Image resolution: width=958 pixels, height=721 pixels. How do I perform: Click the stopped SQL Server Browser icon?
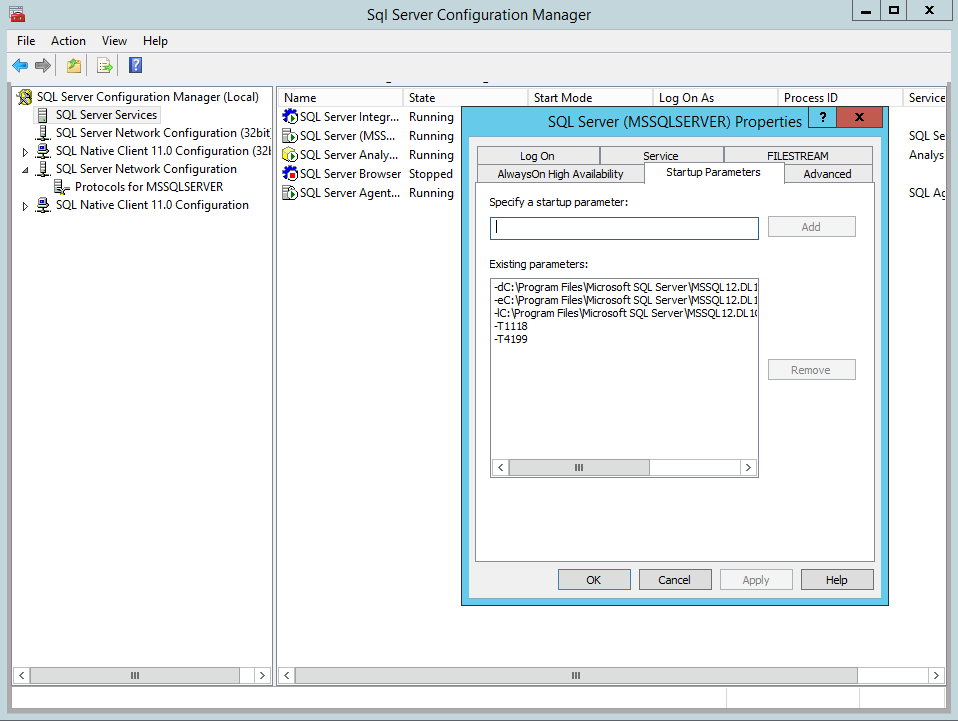click(290, 174)
